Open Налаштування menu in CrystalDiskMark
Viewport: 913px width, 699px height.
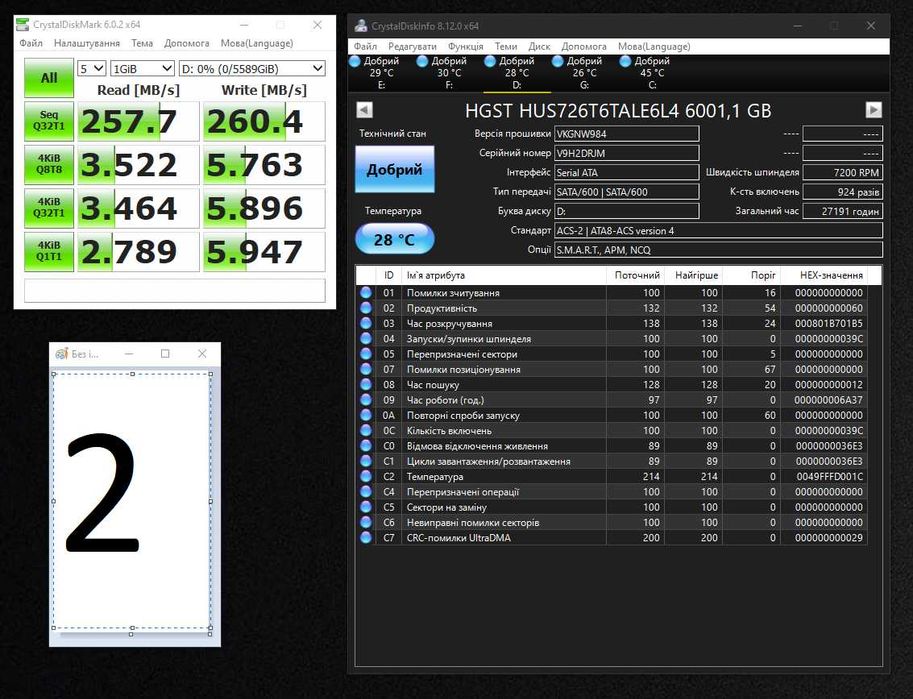87,43
